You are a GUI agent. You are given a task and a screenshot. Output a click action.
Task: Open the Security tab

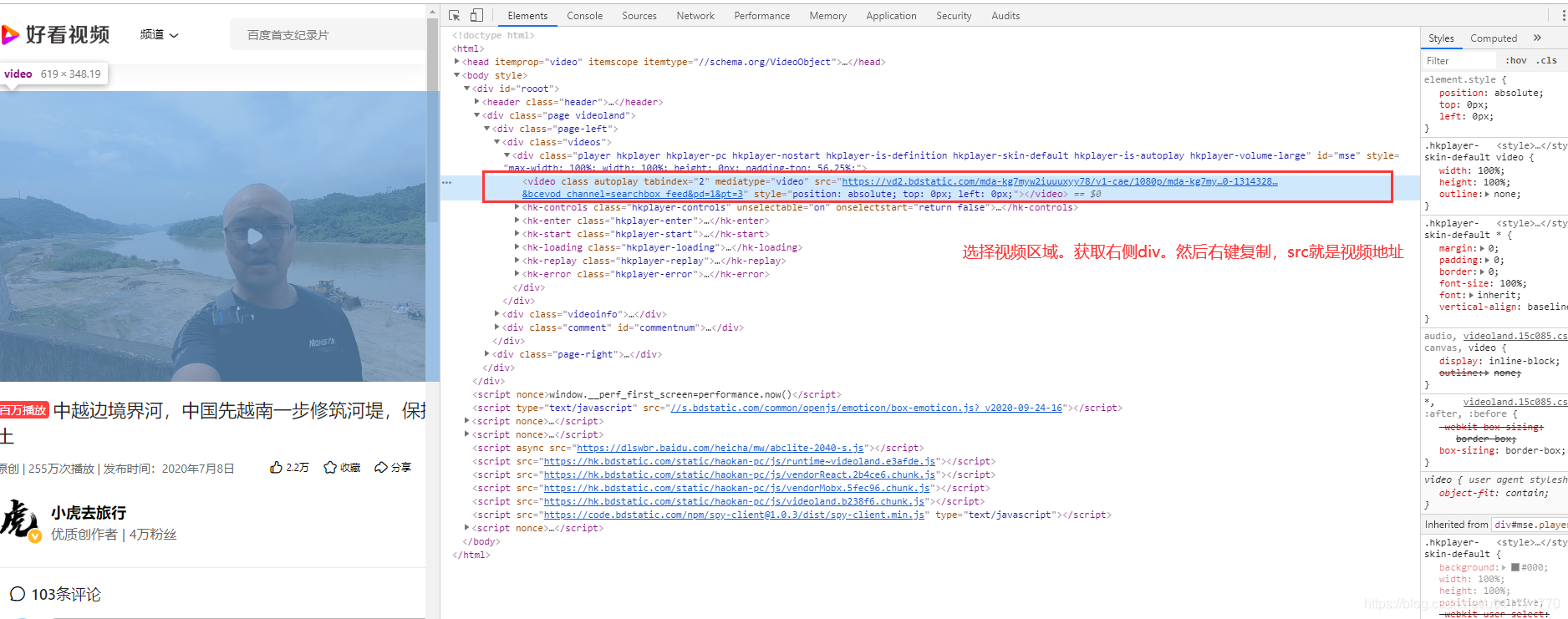(x=954, y=16)
